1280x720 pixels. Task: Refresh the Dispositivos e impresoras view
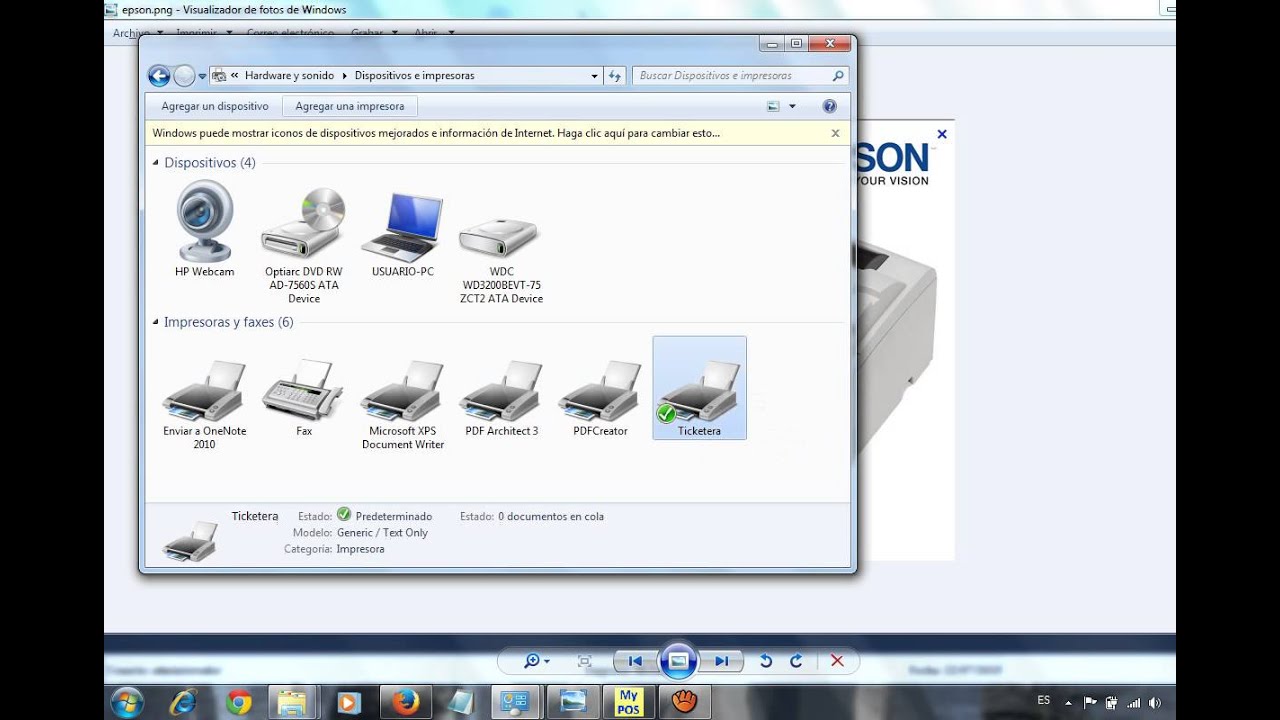pos(615,76)
